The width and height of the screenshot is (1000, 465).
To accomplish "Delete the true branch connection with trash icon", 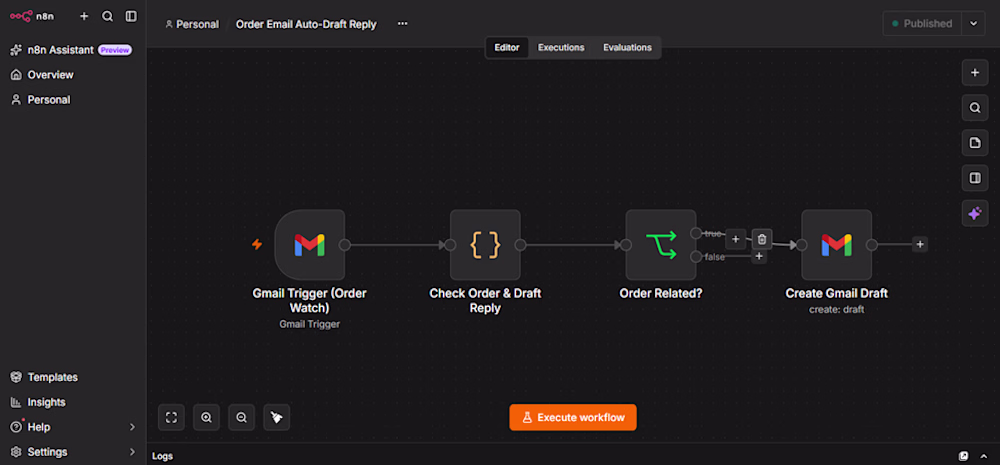I will (761, 239).
